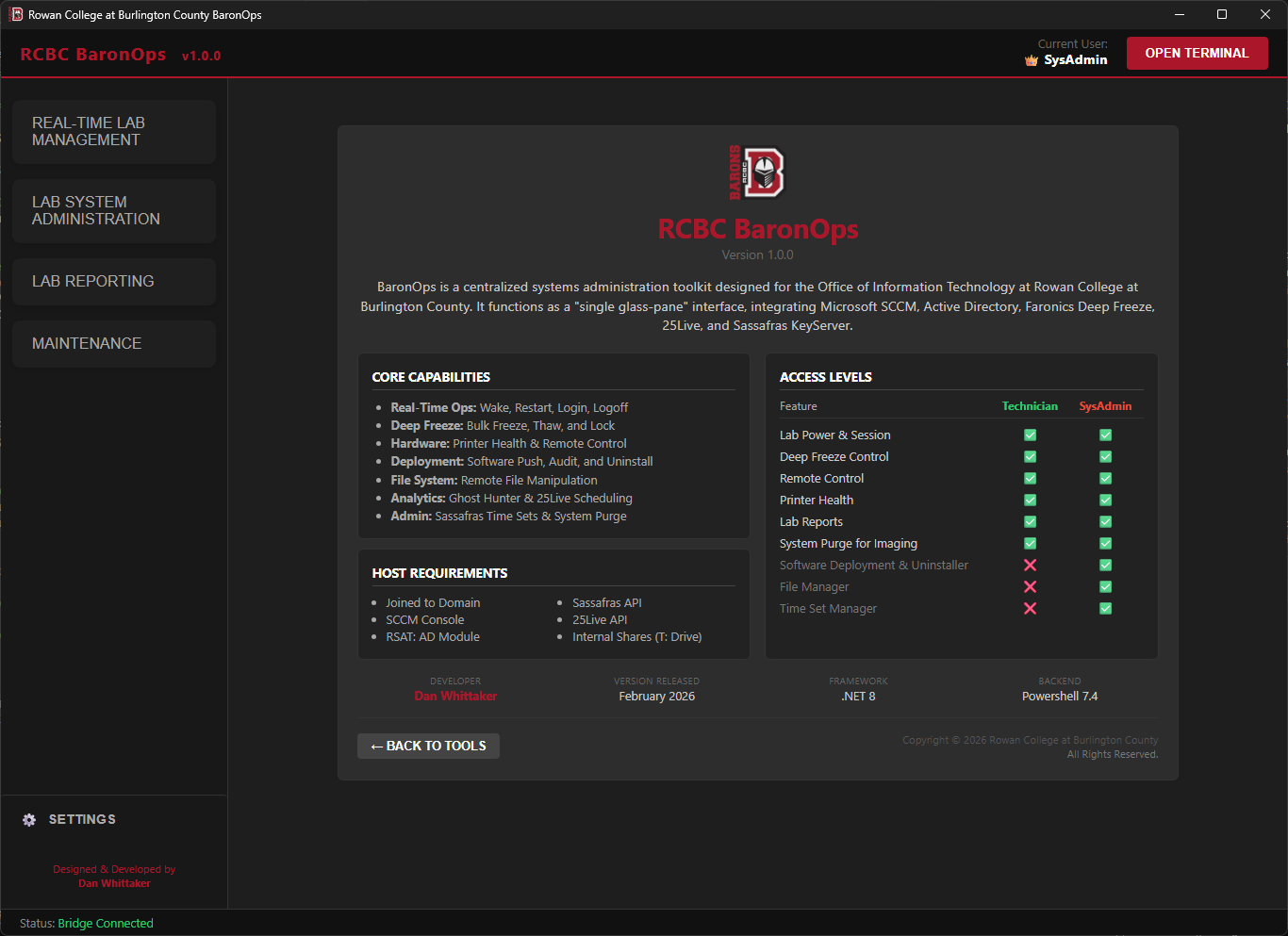The width and height of the screenshot is (1288, 936).
Task: Click the crown icon beside SysAdmin
Action: click(x=1032, y=60)
